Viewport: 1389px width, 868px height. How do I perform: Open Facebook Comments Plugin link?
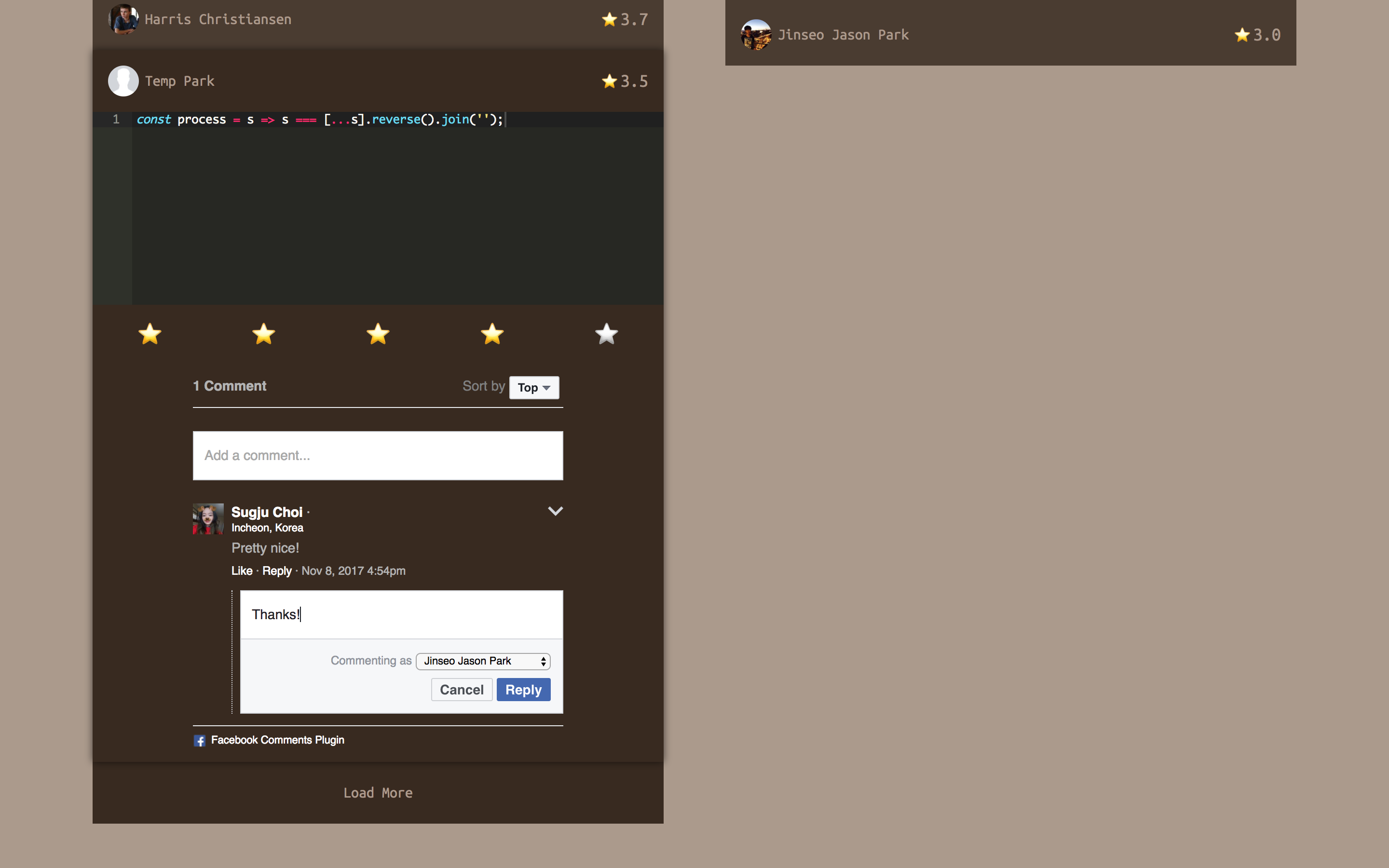coord(277,740)
